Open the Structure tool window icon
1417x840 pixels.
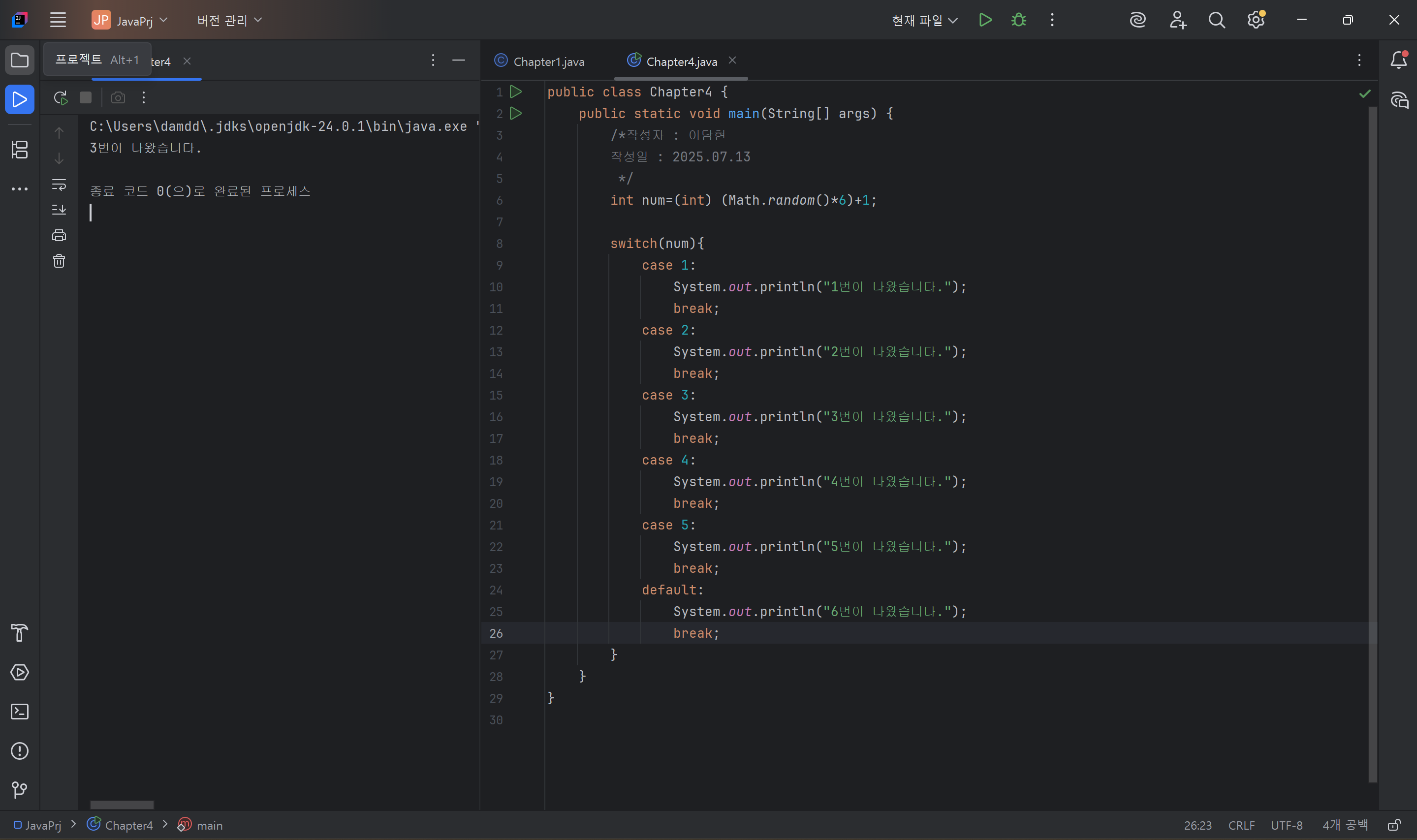point(20,150)
